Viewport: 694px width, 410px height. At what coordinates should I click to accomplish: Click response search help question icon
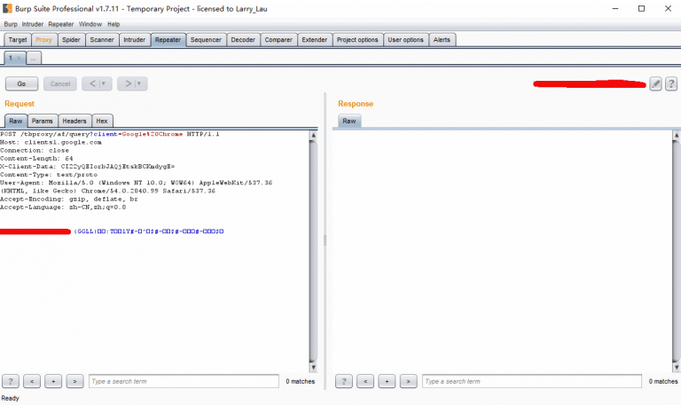pos(344,381)
